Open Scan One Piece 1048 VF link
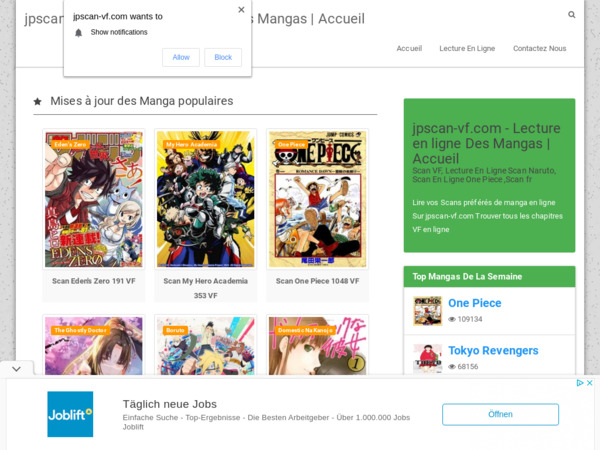 (317, 281)
